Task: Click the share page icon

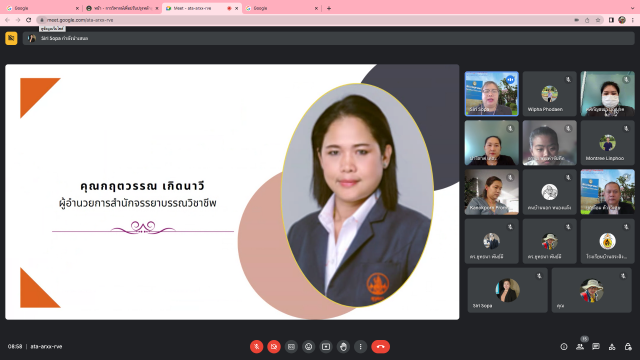Action: (587, 20)
